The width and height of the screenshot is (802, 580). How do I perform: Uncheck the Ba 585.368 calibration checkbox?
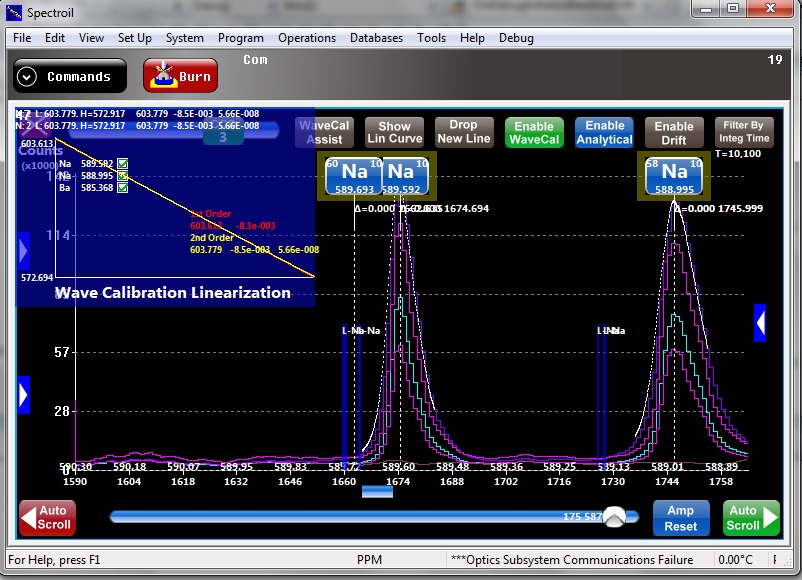(x=122, y=187)
